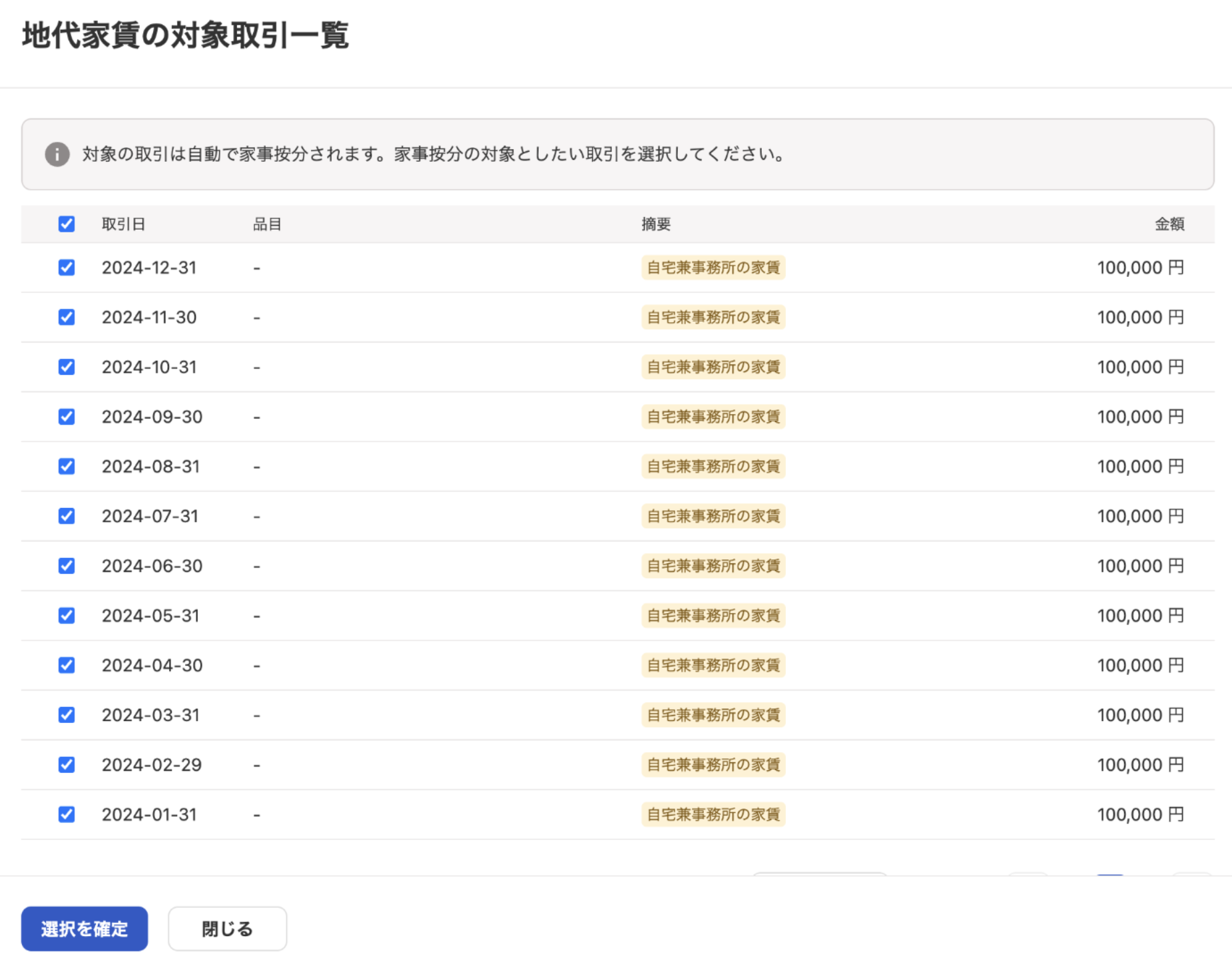Toggle the select-all checkbox in table header
Image resolution: width=1232 pixels, height=964 pixels.
click(67, 224)
